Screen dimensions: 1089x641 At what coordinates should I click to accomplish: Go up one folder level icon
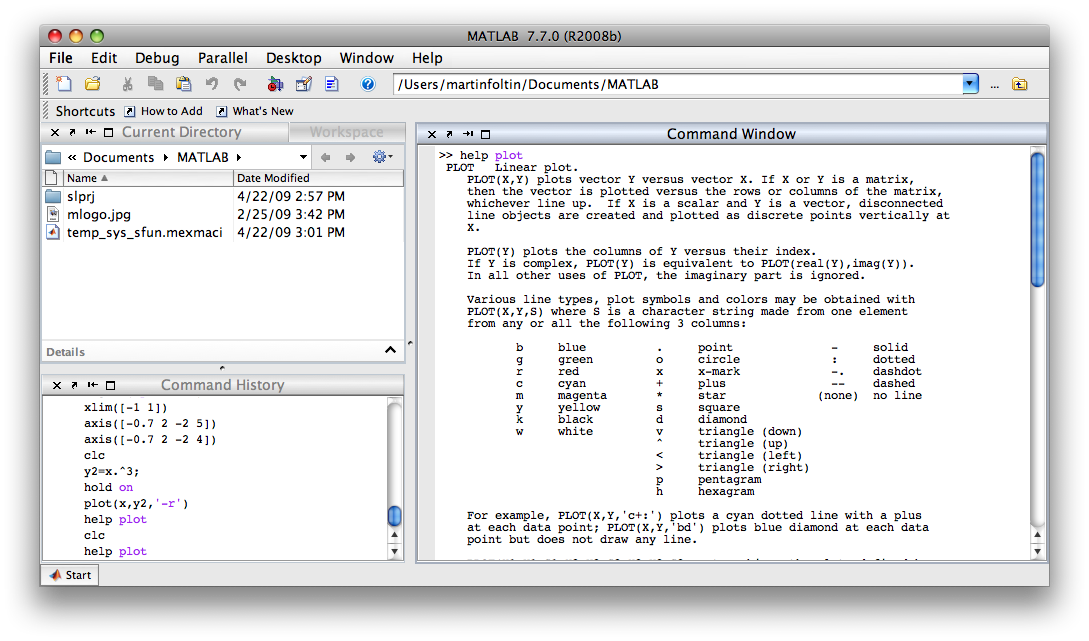click(x=1020, y=84)
